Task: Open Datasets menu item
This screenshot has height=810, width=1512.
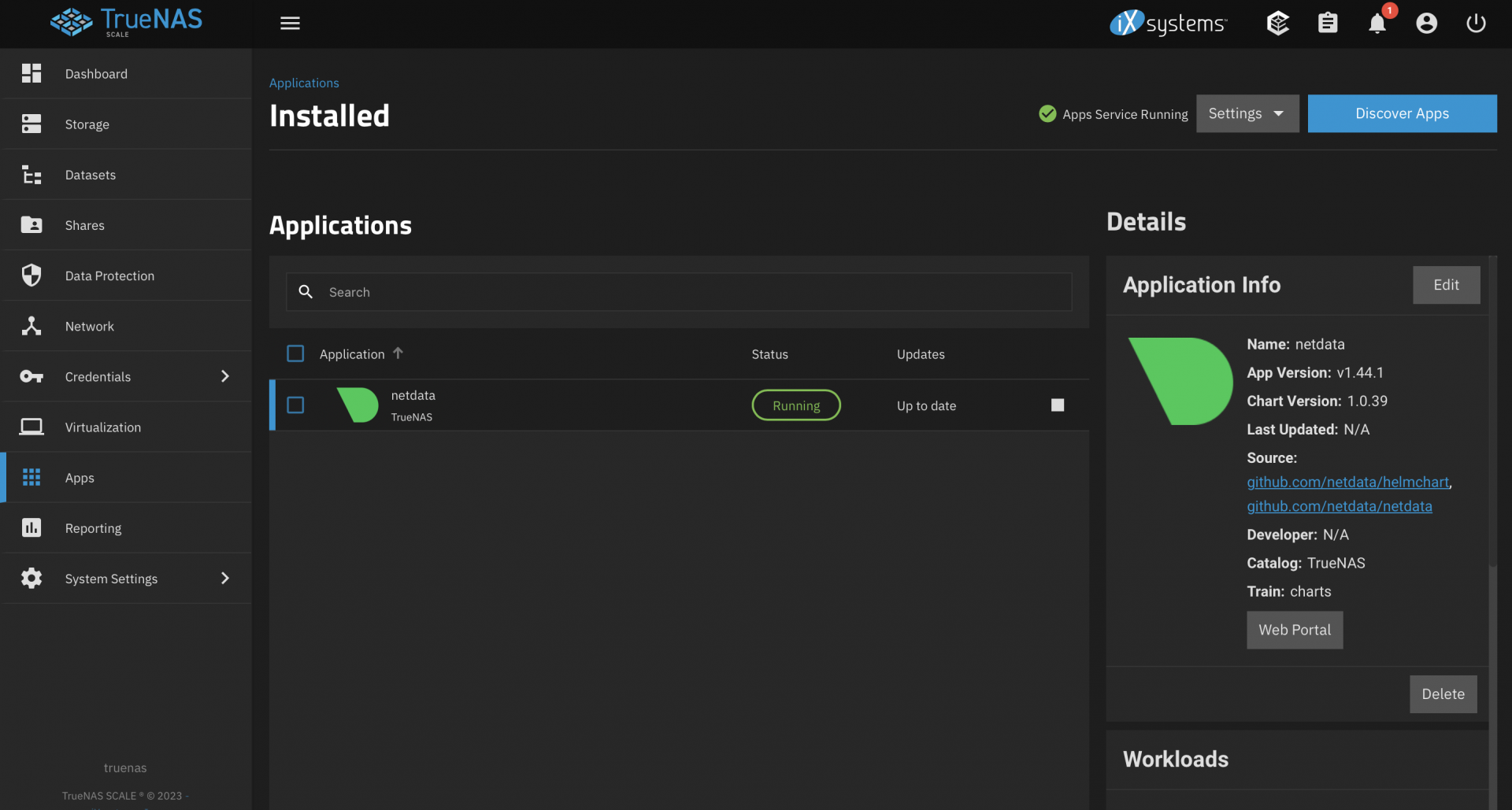Action: (x=126, y=174)
